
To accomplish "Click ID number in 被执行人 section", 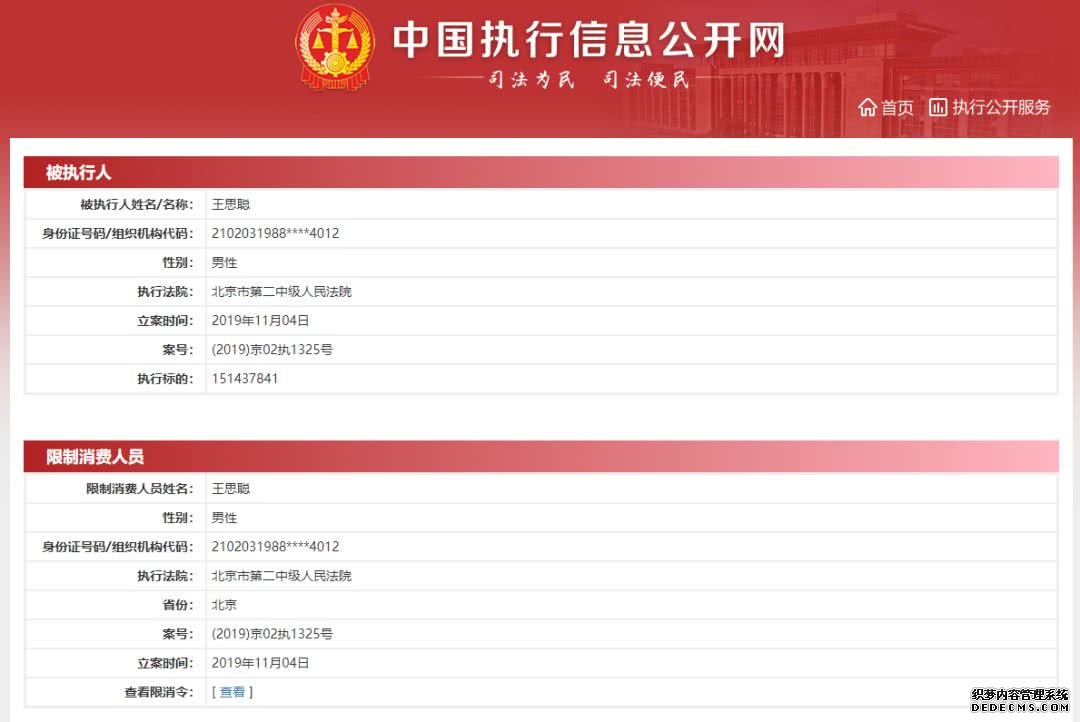I will pyautogui.click(x=275, y=234).
